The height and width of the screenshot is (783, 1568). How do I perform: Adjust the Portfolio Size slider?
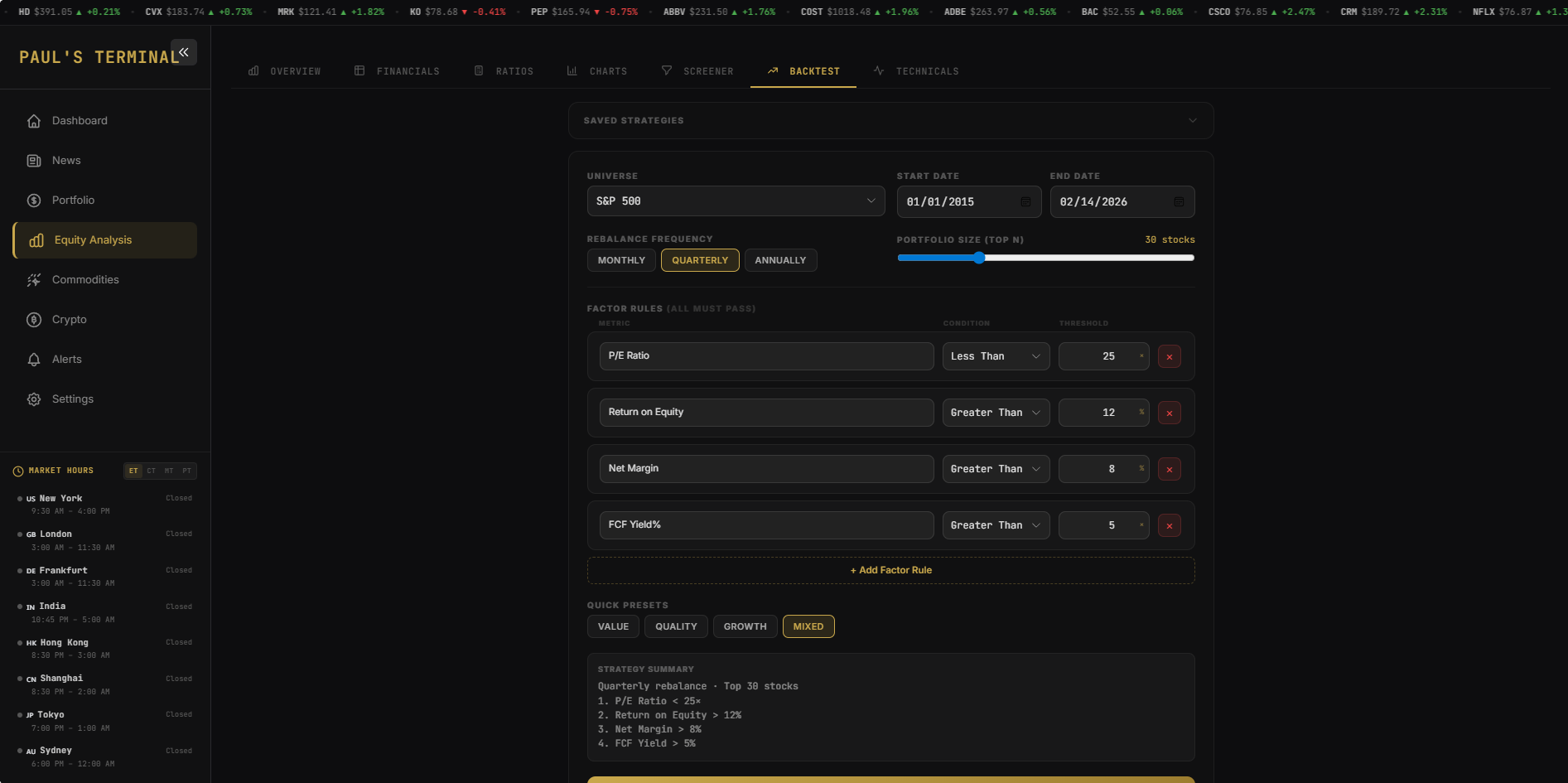[981, 258]
